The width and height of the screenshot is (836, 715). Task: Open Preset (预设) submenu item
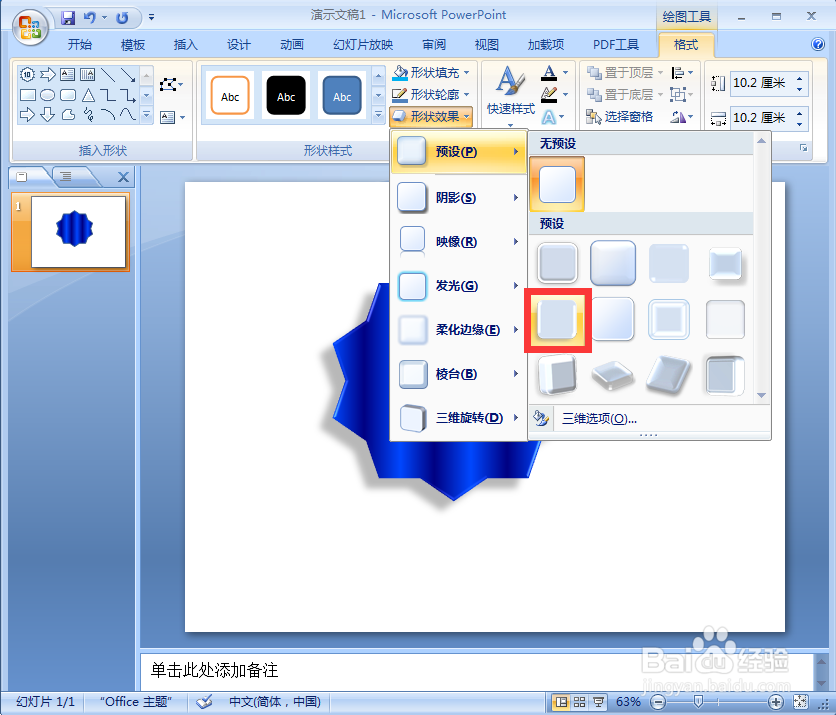coord(459,152)
